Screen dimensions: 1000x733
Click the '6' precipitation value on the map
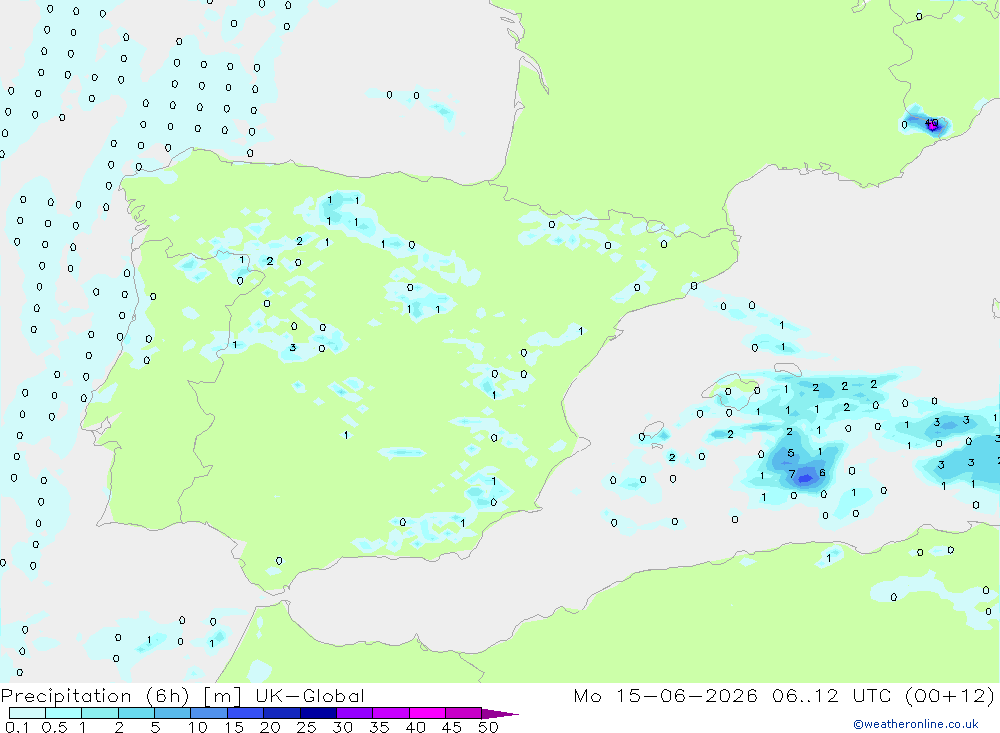coord(822,473)
